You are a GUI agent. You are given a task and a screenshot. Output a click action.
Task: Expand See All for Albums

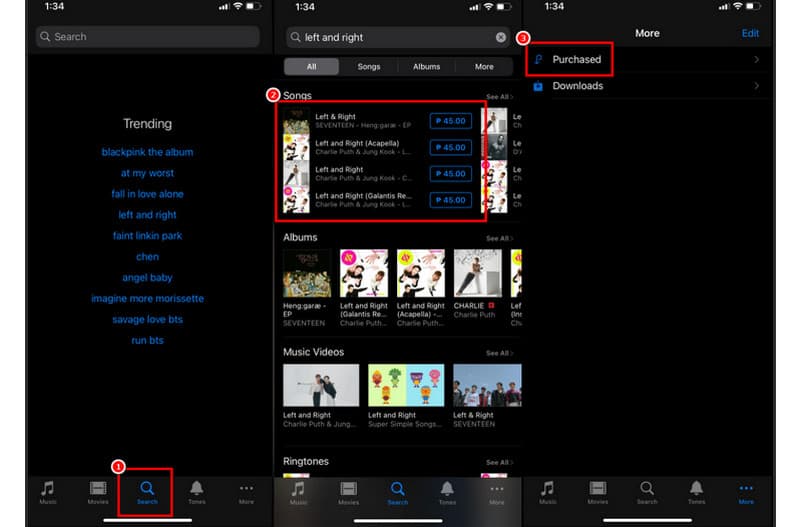coord(499,238)
